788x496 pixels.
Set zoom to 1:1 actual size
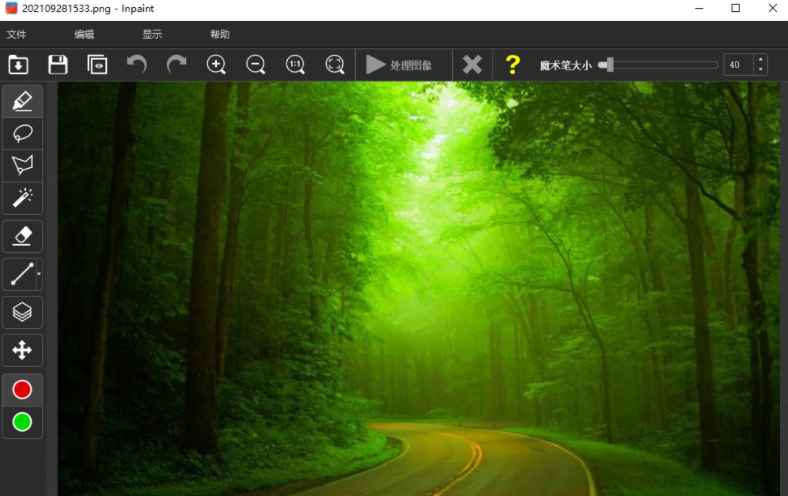pos(295,65)
